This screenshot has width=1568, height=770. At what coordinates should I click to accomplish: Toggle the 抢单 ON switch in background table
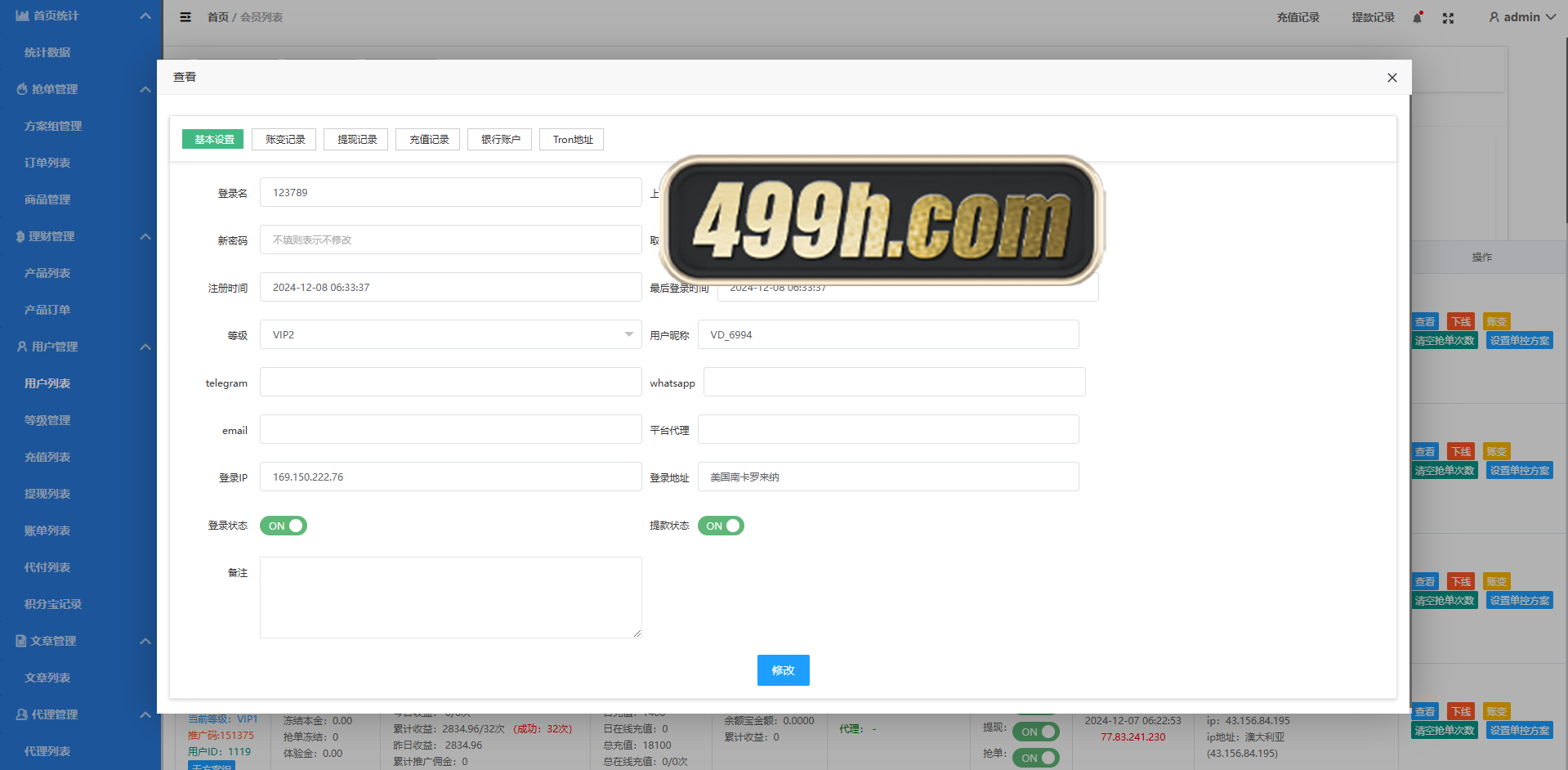1035,758
